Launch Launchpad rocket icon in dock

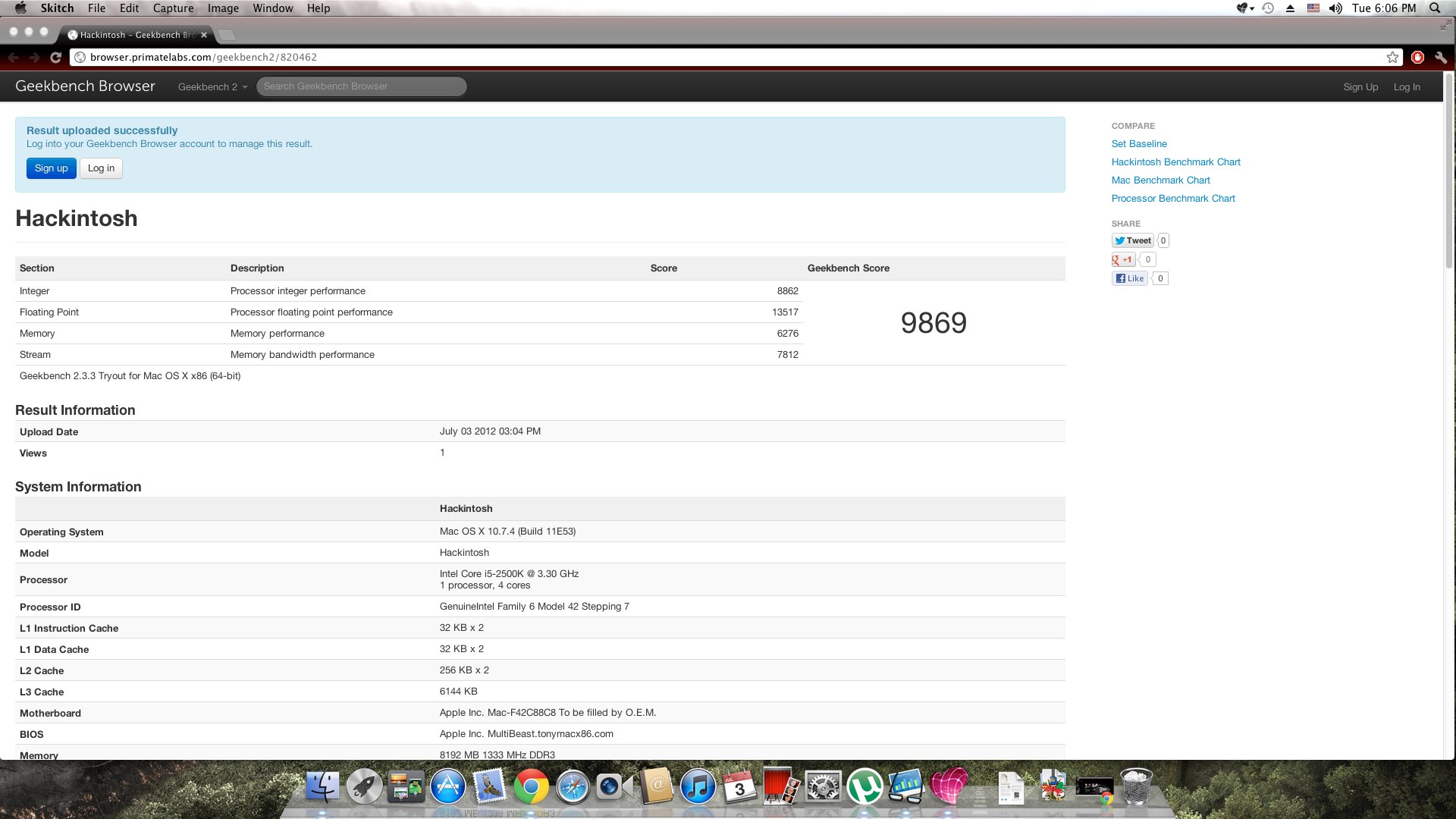pyautogui.click(x=365, y=786)
